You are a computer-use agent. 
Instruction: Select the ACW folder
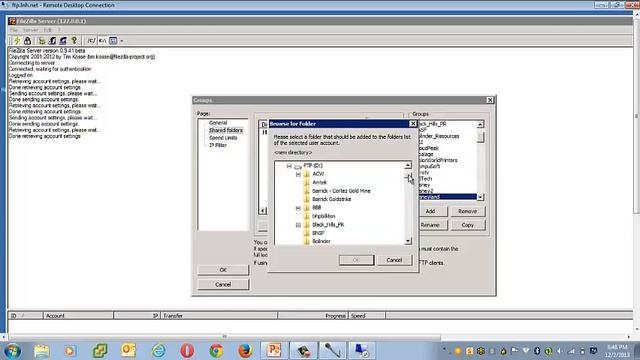pos(318,174)
